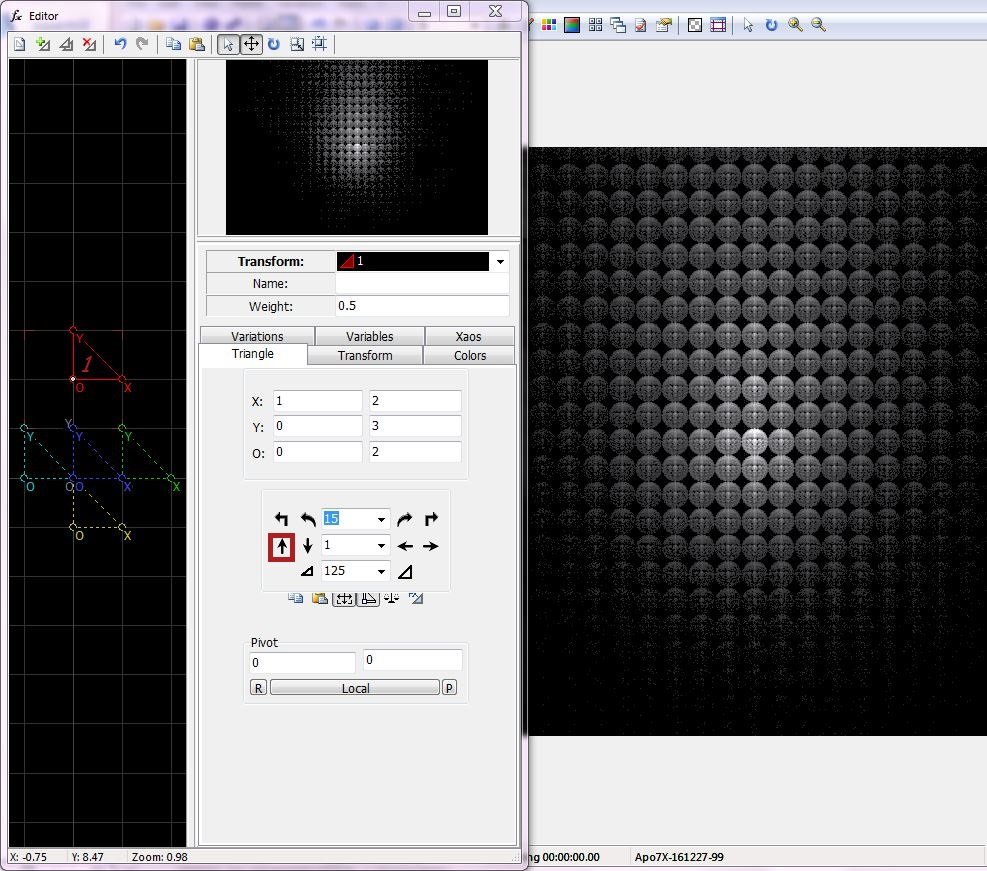The image size is (987, 871).
Task: Move triangle up with the up arrow
Action: 281,546
